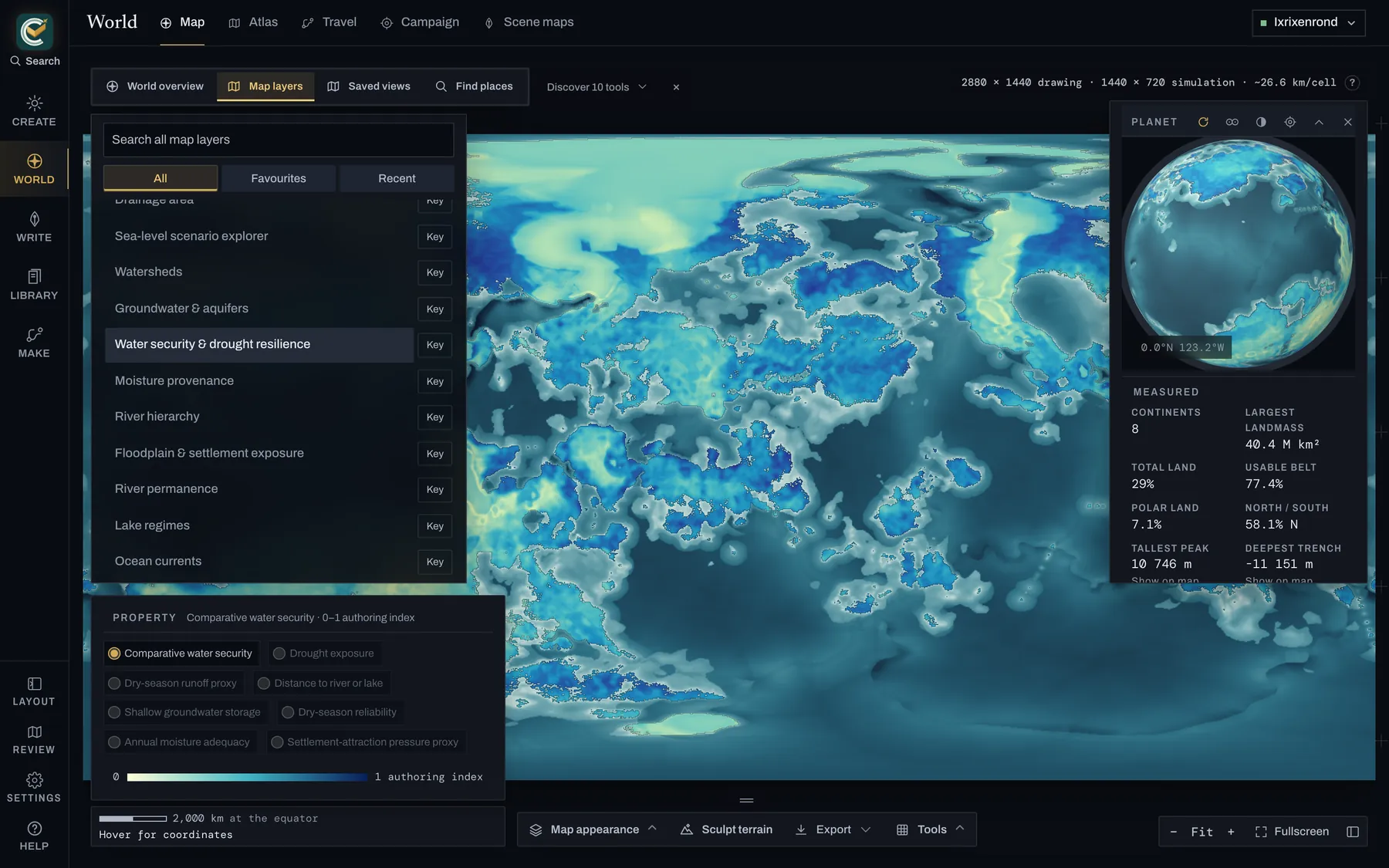Expand the Discover 10 tools dropdown

coord(596,87)
